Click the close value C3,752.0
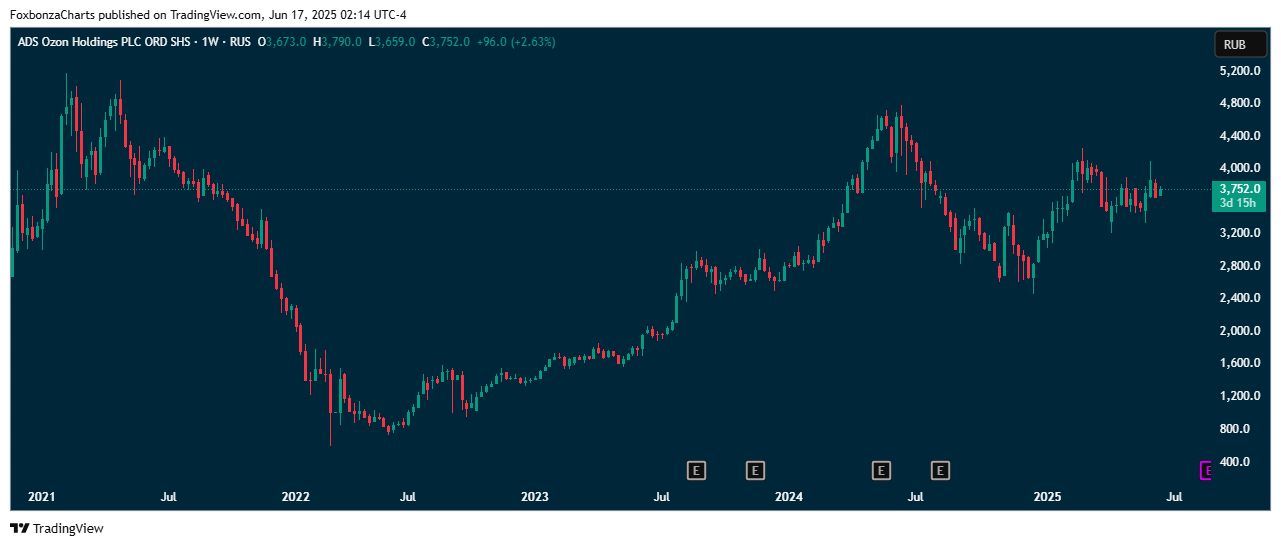Viewport: 1281px width, 546px height. (x=445, y=43)
